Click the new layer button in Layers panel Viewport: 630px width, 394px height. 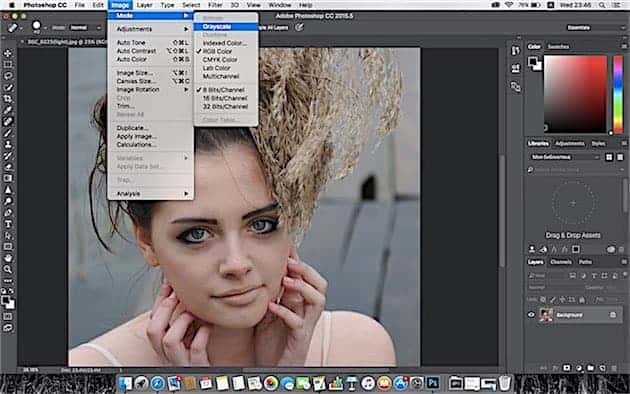tap(602, 368)
